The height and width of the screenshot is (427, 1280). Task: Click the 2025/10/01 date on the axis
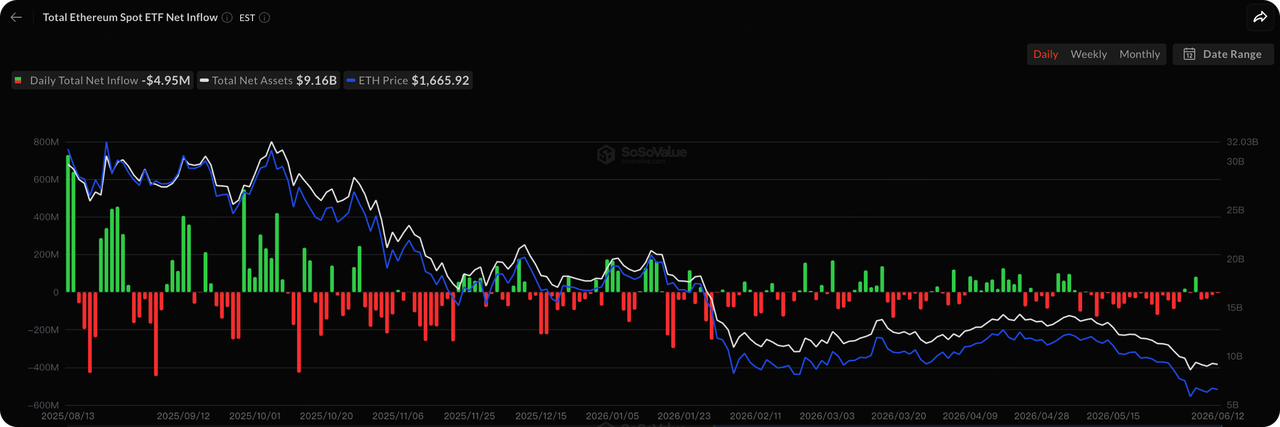[x=254, y=415]
